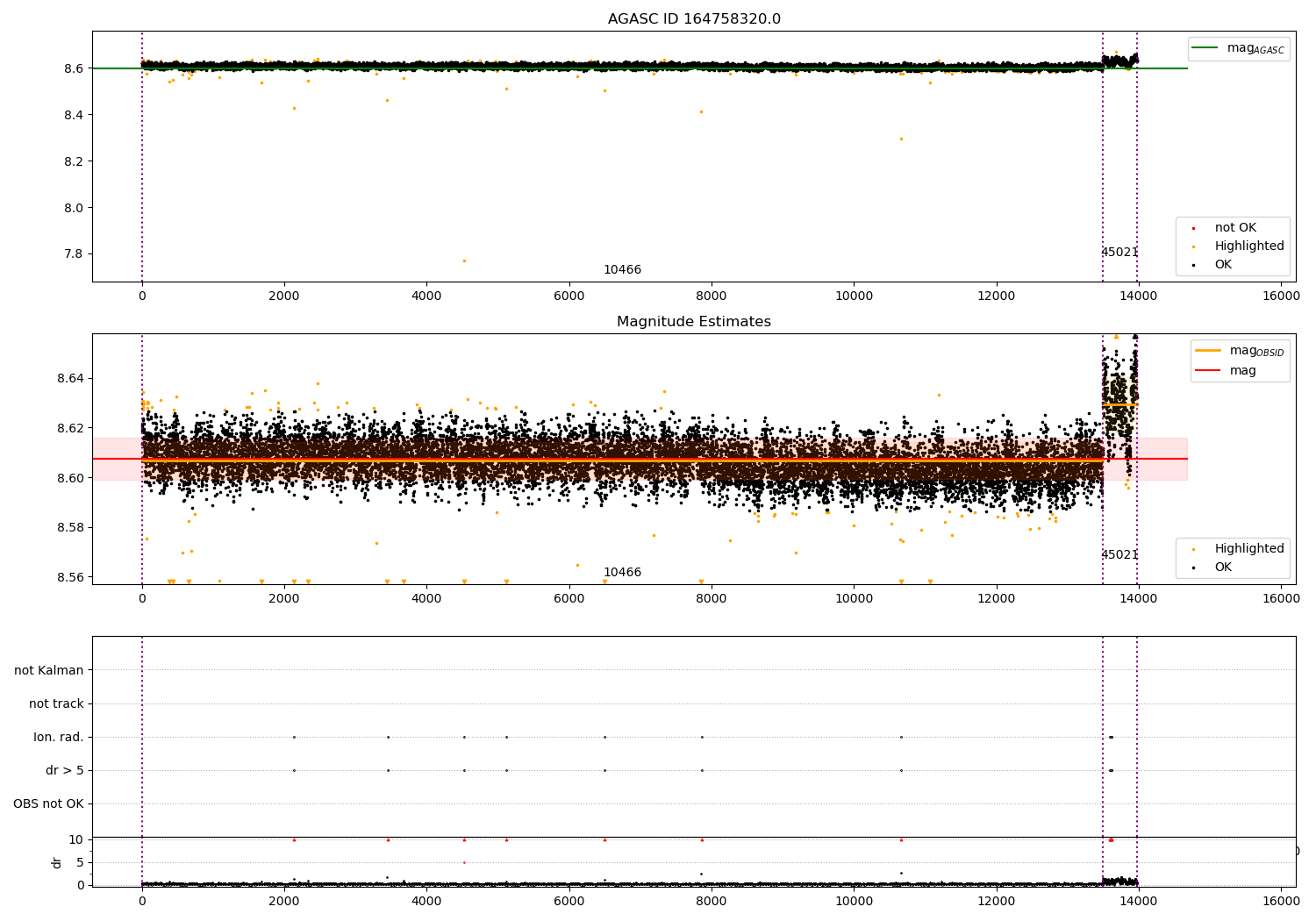The image size is (1316, 921).
Task: Click the 'dr' y-axis label
Action: tap(57, 862)
